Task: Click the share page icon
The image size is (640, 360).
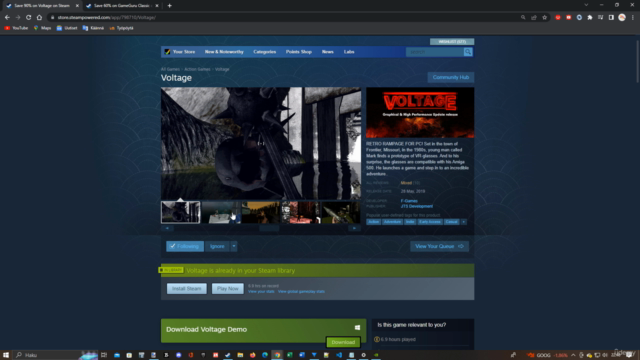Action: point(534,18)
